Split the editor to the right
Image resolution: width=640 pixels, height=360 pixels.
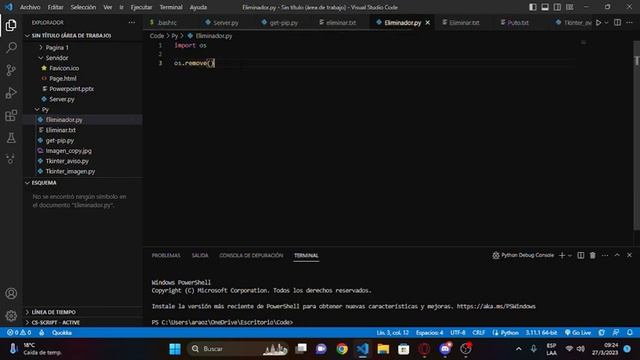click(x=618, y=23)
